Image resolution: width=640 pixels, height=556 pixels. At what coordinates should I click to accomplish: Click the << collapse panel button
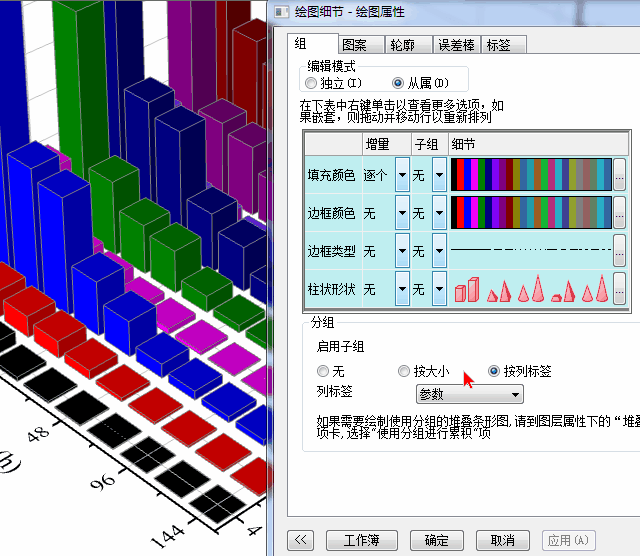301,540
